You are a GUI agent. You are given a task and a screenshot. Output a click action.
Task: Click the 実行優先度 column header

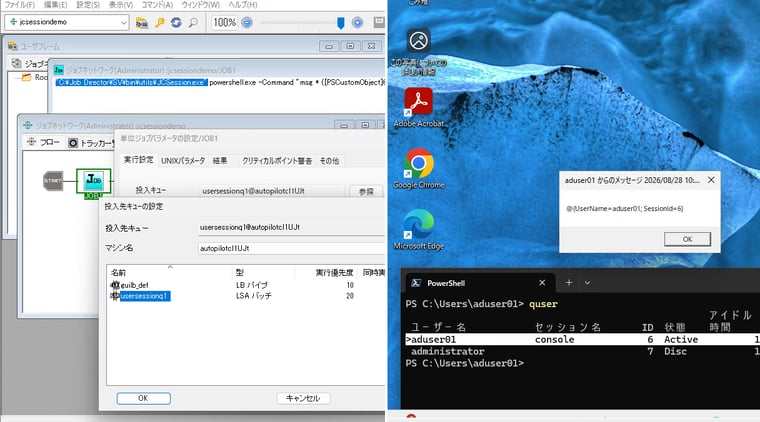327,272
